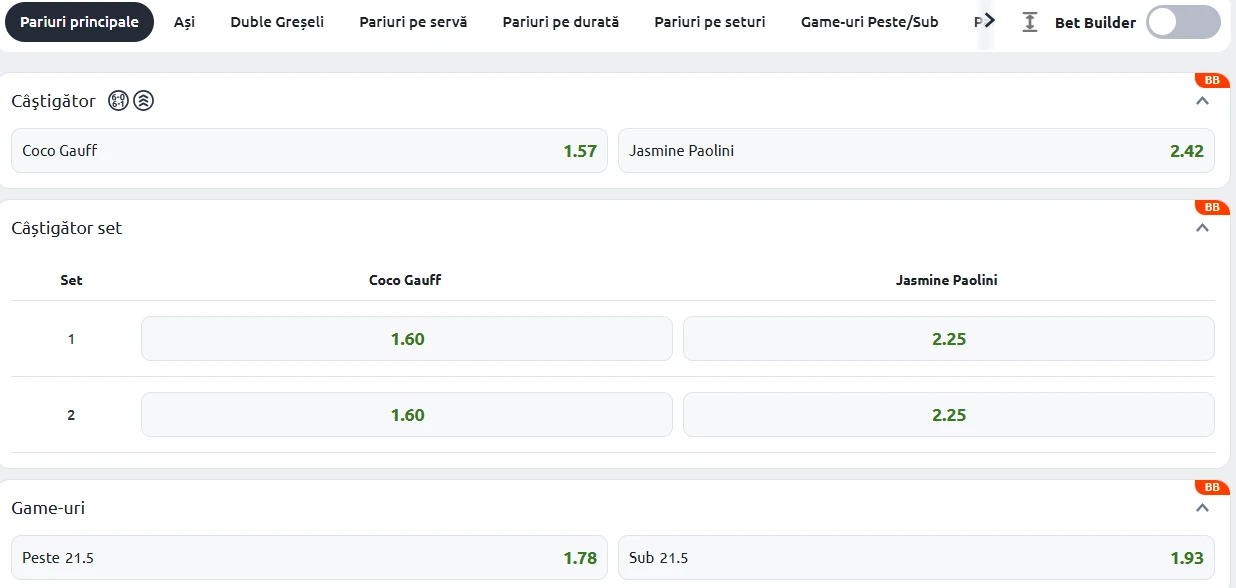1236x588 pixels.
Task: Open the Pariuri principale tab
Action: pyautogui.click(x=79, y=22)
